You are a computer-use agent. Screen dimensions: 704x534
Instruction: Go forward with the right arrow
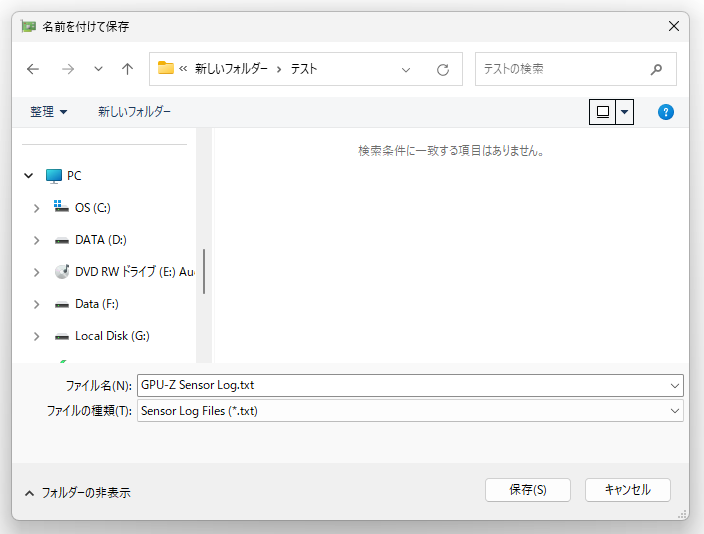[68, 69]
